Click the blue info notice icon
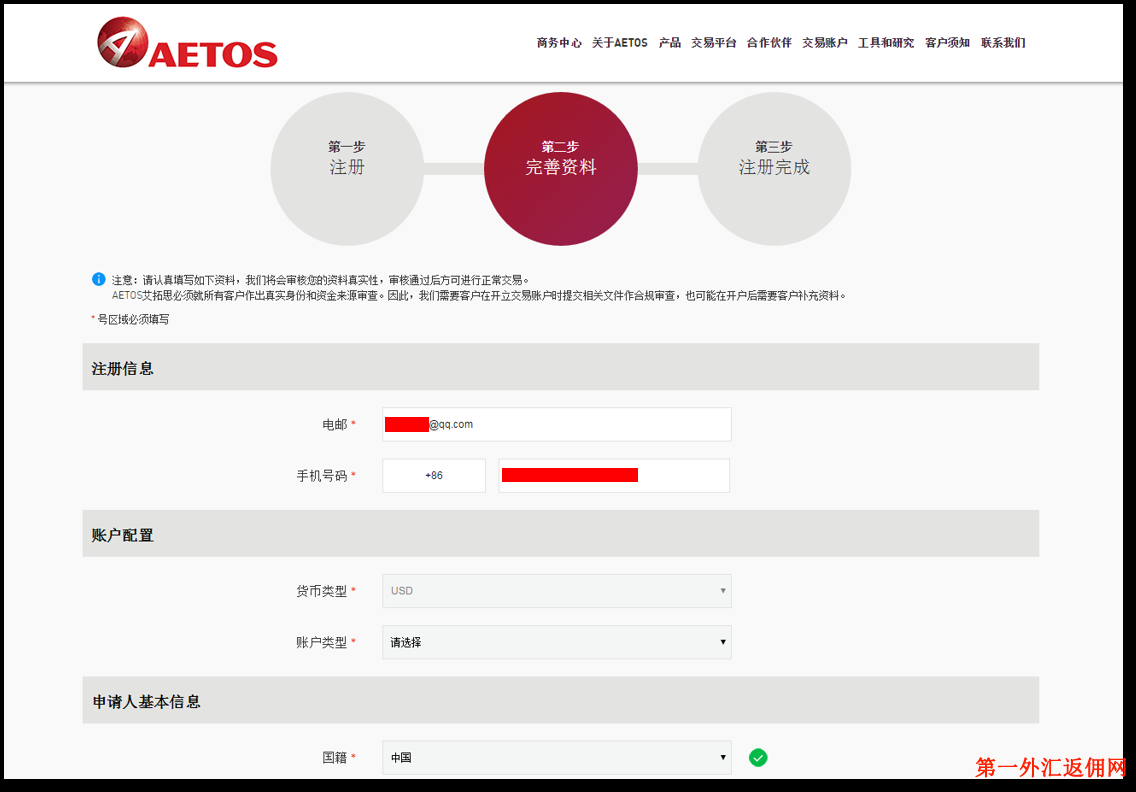 pos(99,279)
